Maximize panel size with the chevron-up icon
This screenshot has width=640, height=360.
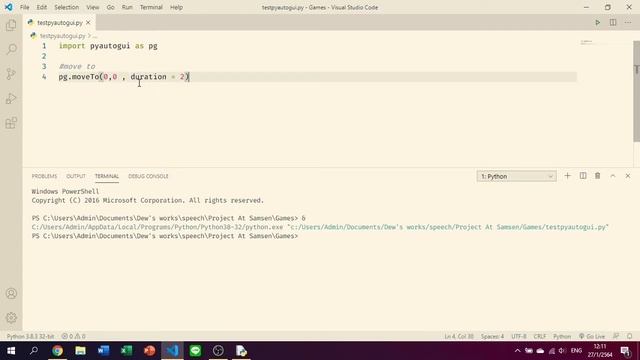click(613, 176)
